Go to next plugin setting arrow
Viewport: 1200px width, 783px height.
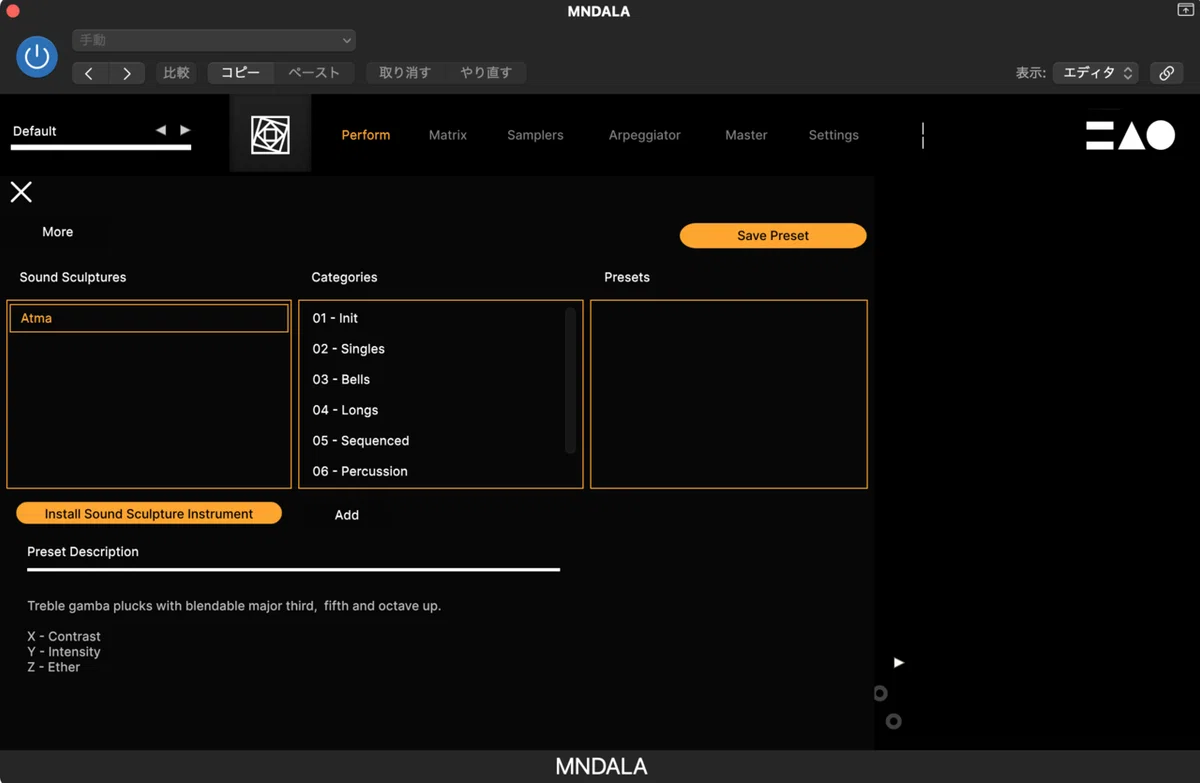click(127, 73)
